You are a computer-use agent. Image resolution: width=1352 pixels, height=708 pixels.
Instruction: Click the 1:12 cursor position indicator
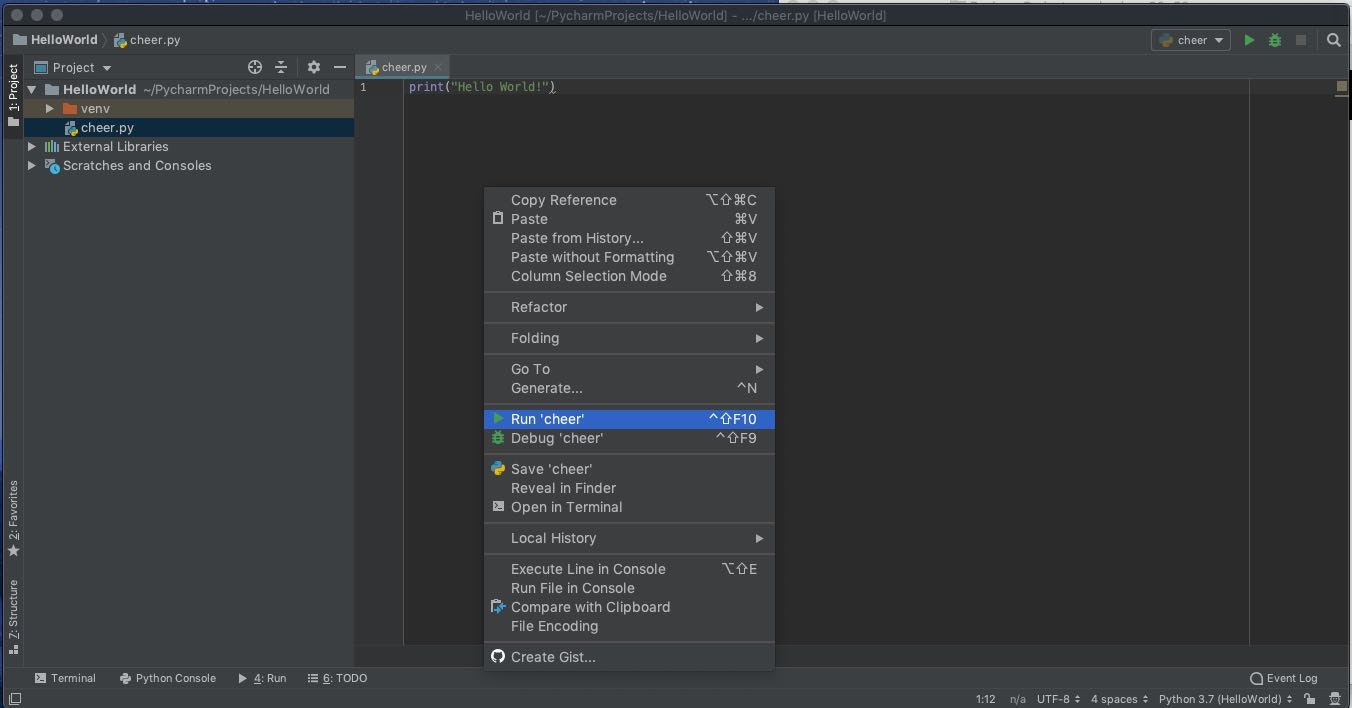[x=985, y=699]
